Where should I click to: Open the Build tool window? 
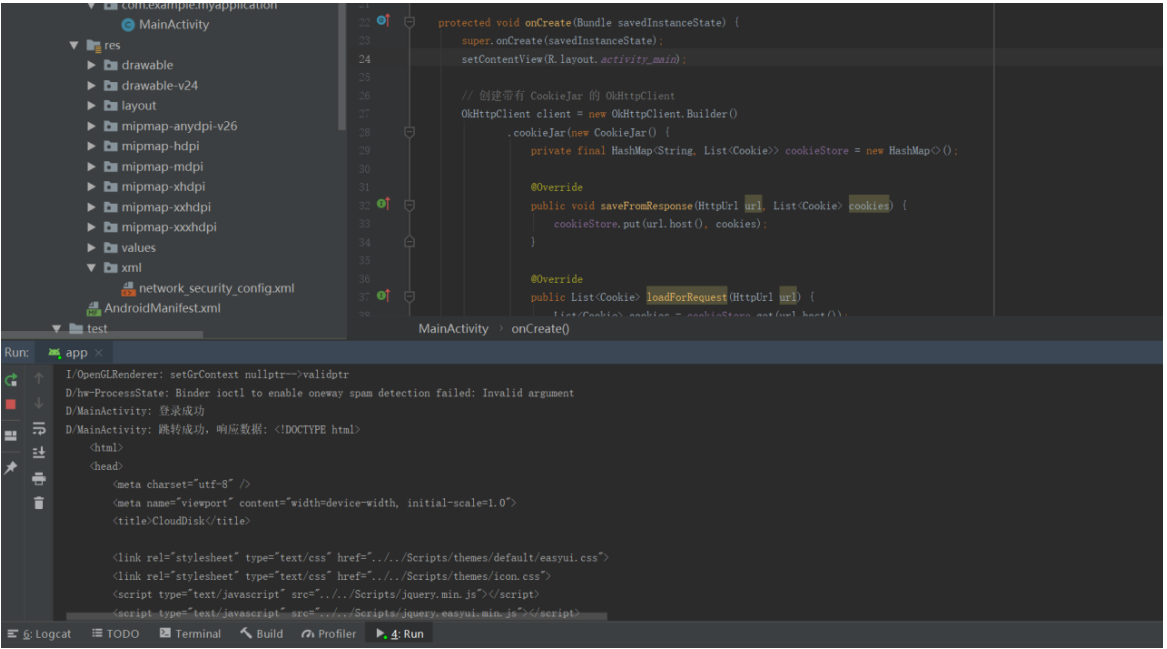pyautogui.click(x=261, y=634)
